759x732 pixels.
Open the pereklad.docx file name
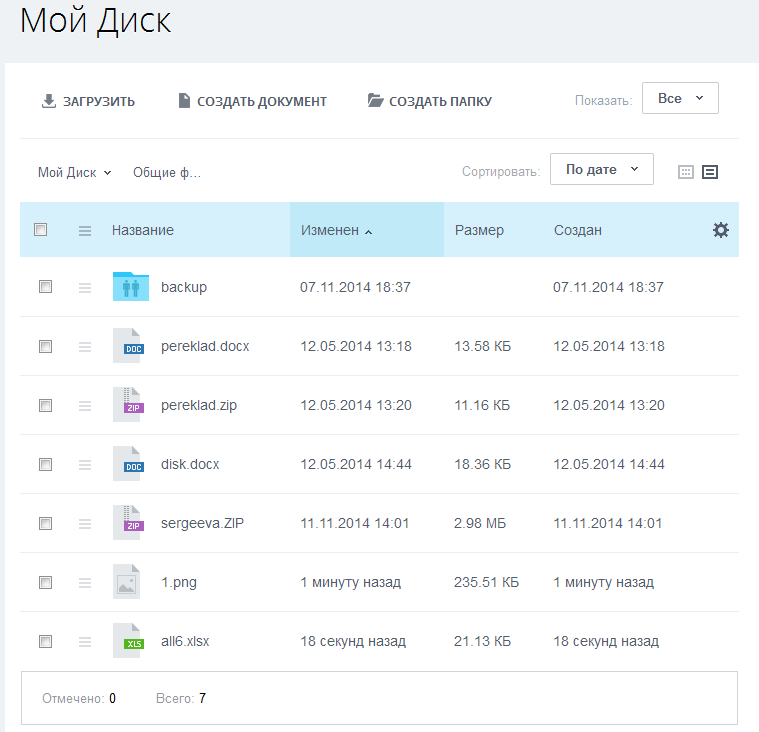pyautogui.click(x=205, y=346)
